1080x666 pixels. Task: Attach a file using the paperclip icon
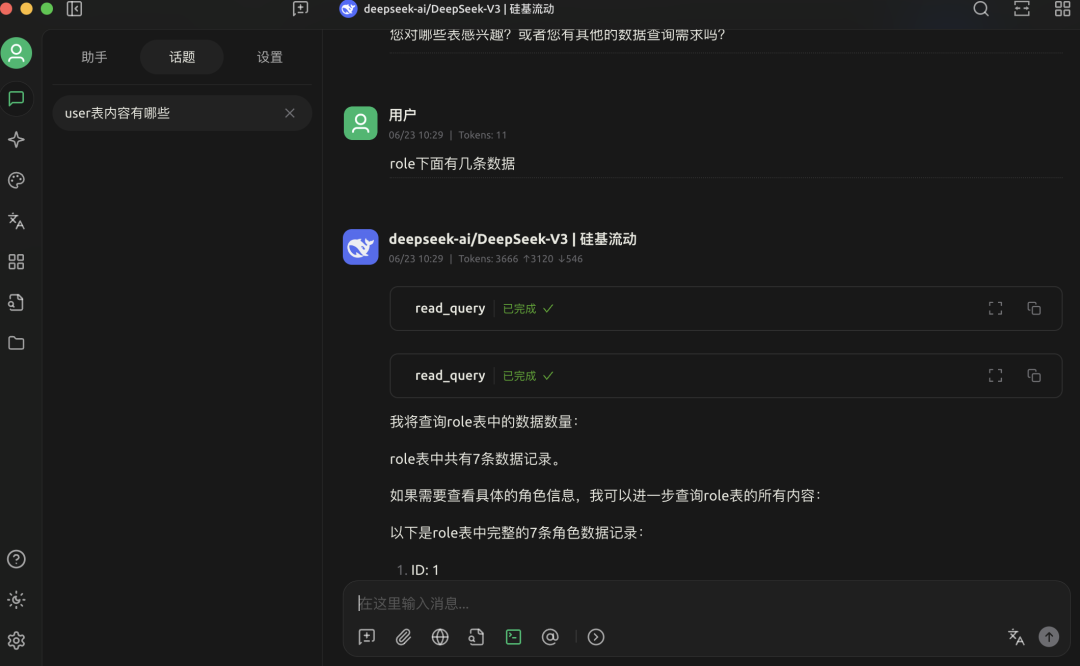tap(403, 637)
